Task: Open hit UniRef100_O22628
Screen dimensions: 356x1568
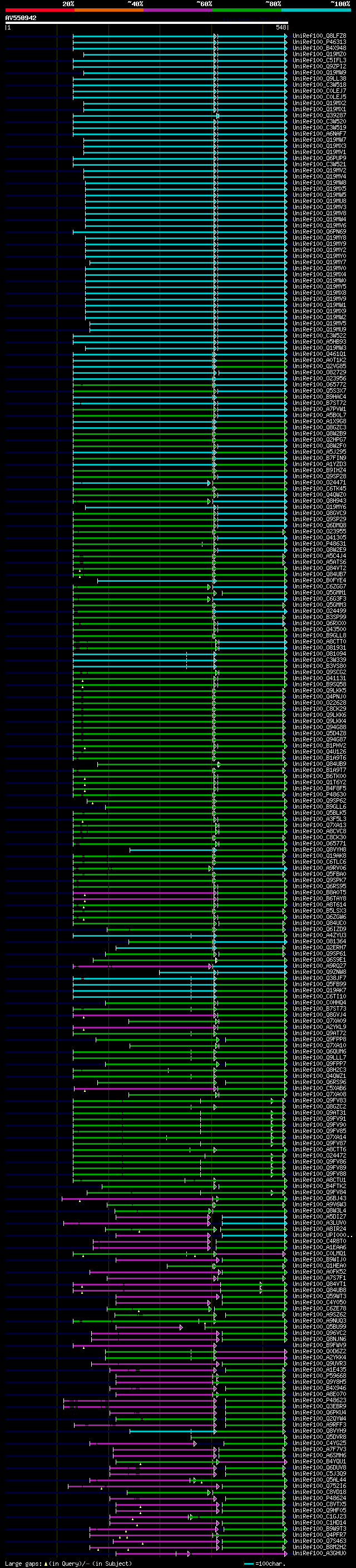Action: [x=319, y=703]
